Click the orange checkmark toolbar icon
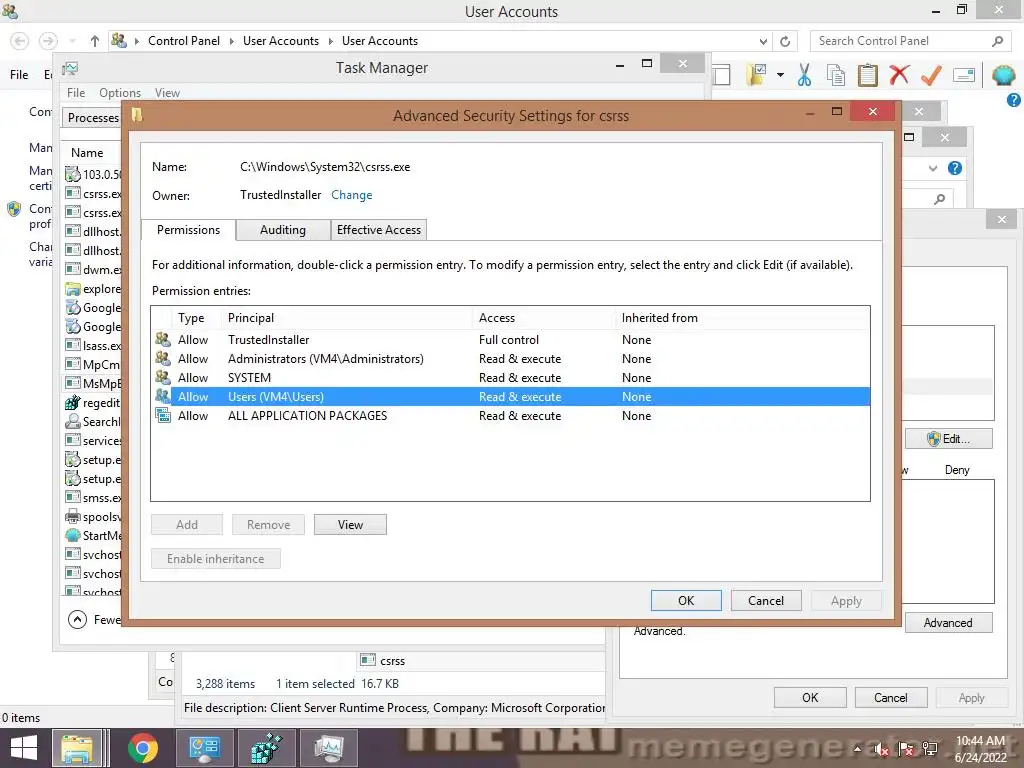1024x768 pixels. point(931,75)
